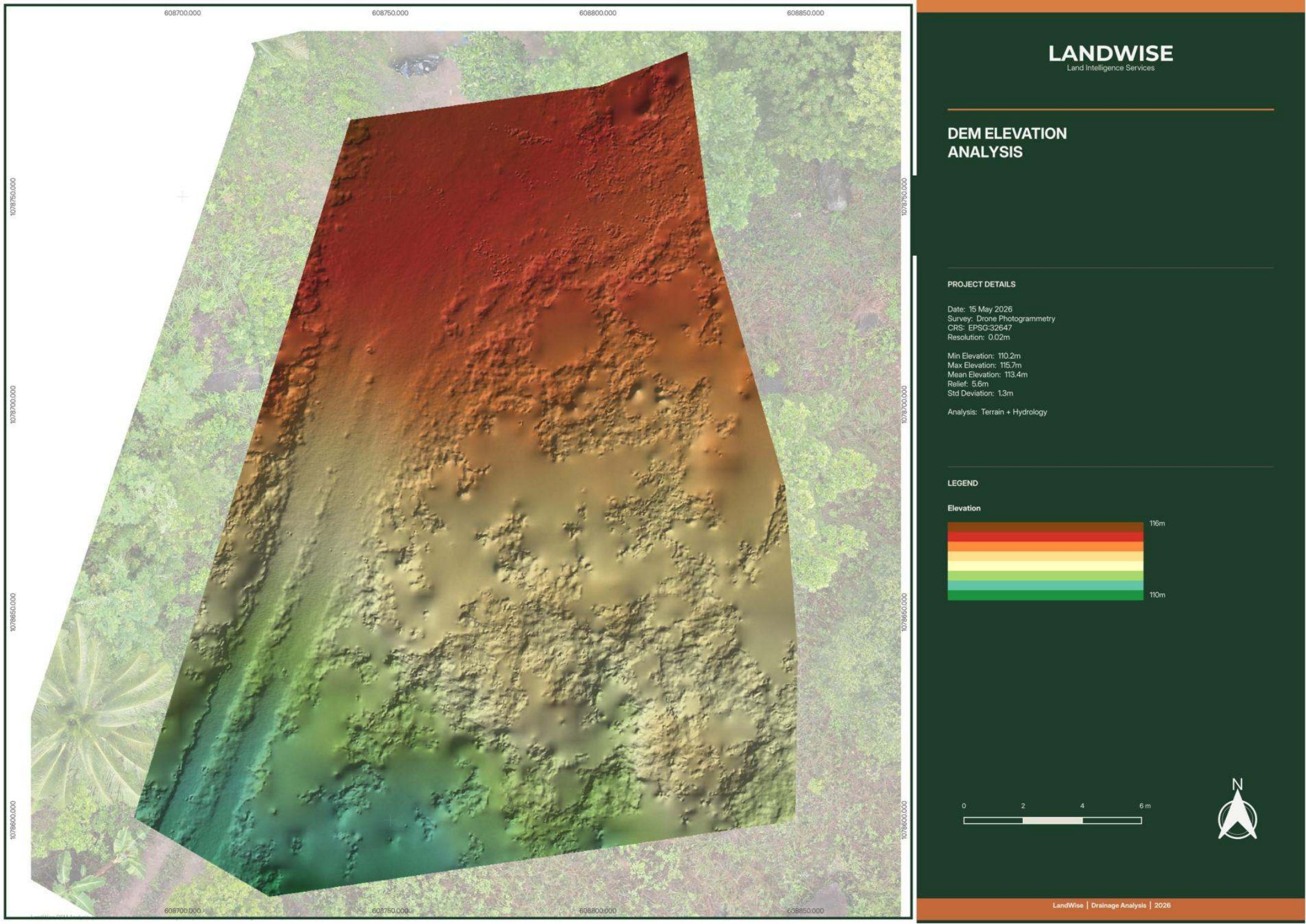Click the 'Resolution: 0.02m' entry
This screenshot has width=1306, height=924.
tap(978, 337)
